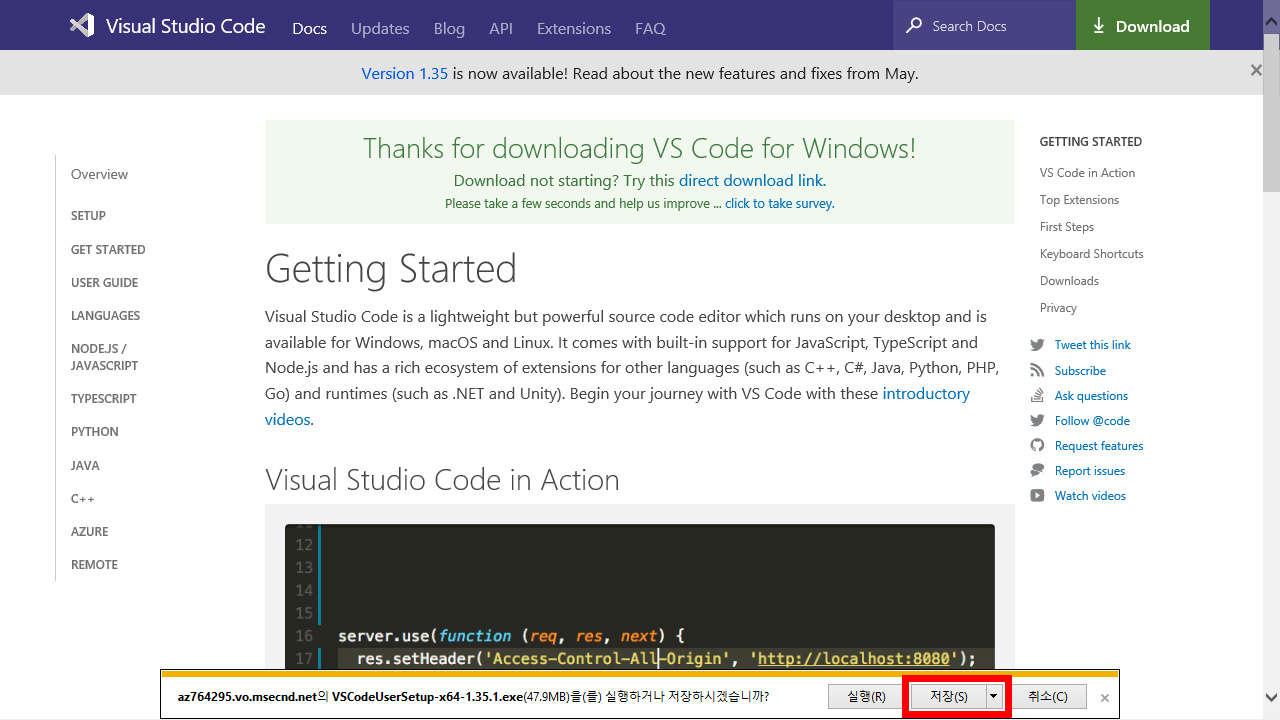The image size is (1280, 720).
Task: Click the Visual Studio Code in Action heading
Action: [442, 480]
